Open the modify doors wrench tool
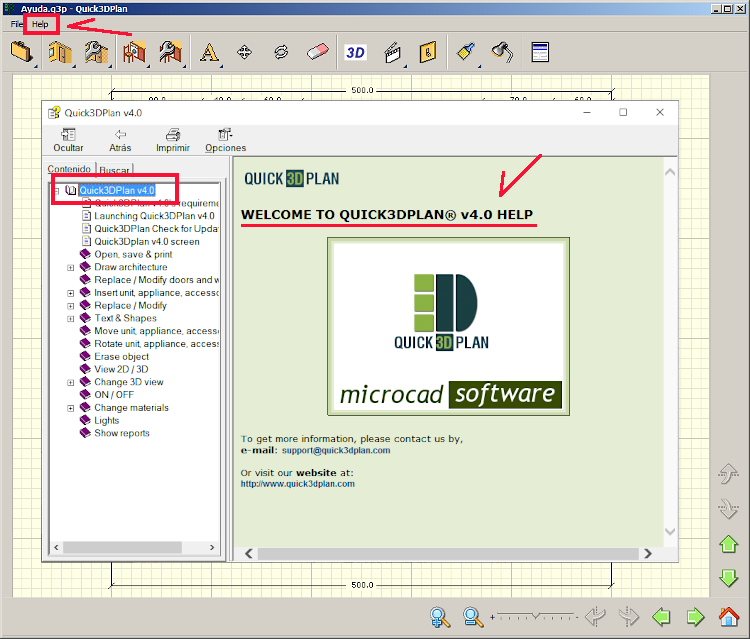The width and height of the screenshot is (750, 639). tap(96, 52)
